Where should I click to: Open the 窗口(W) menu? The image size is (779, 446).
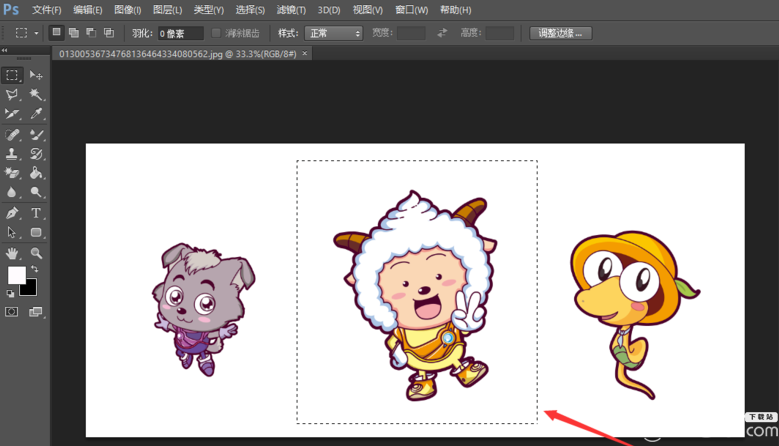[x=411, y=10]
